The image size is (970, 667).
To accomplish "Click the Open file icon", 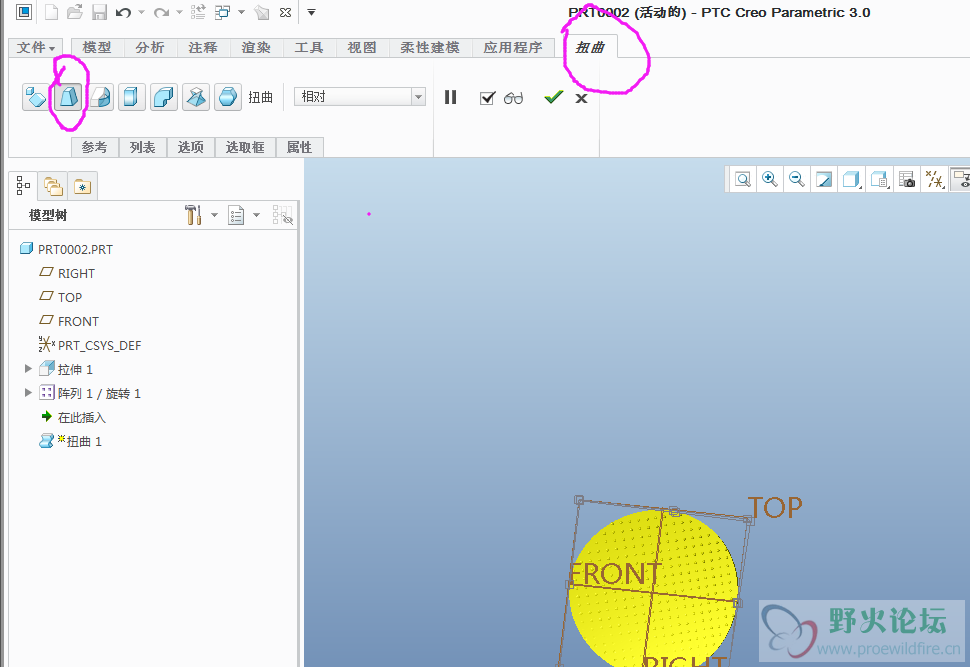I will [x=75, y=12].
